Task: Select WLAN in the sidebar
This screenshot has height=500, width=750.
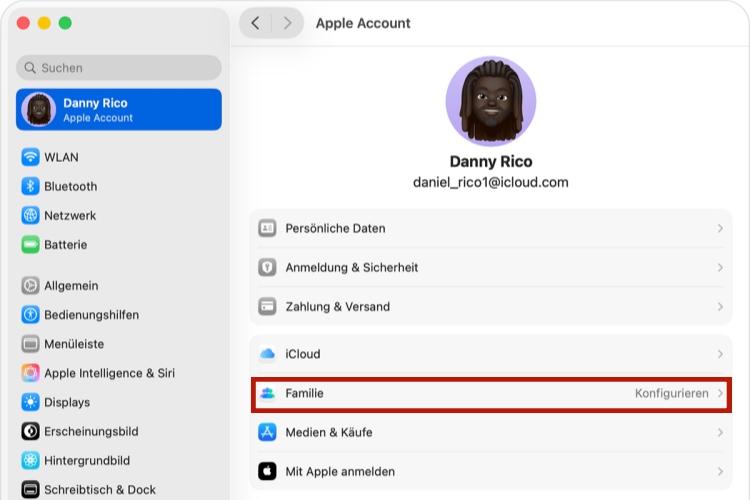Action: [x=119, y=157]
